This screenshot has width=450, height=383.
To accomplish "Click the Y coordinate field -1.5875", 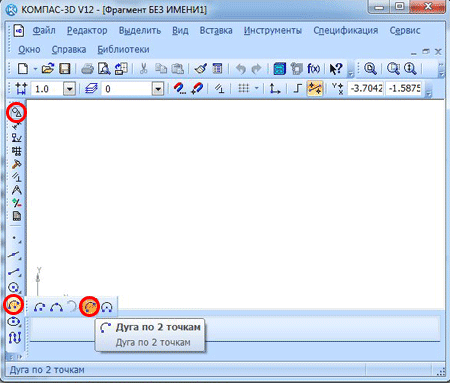I will click(404, 88).
